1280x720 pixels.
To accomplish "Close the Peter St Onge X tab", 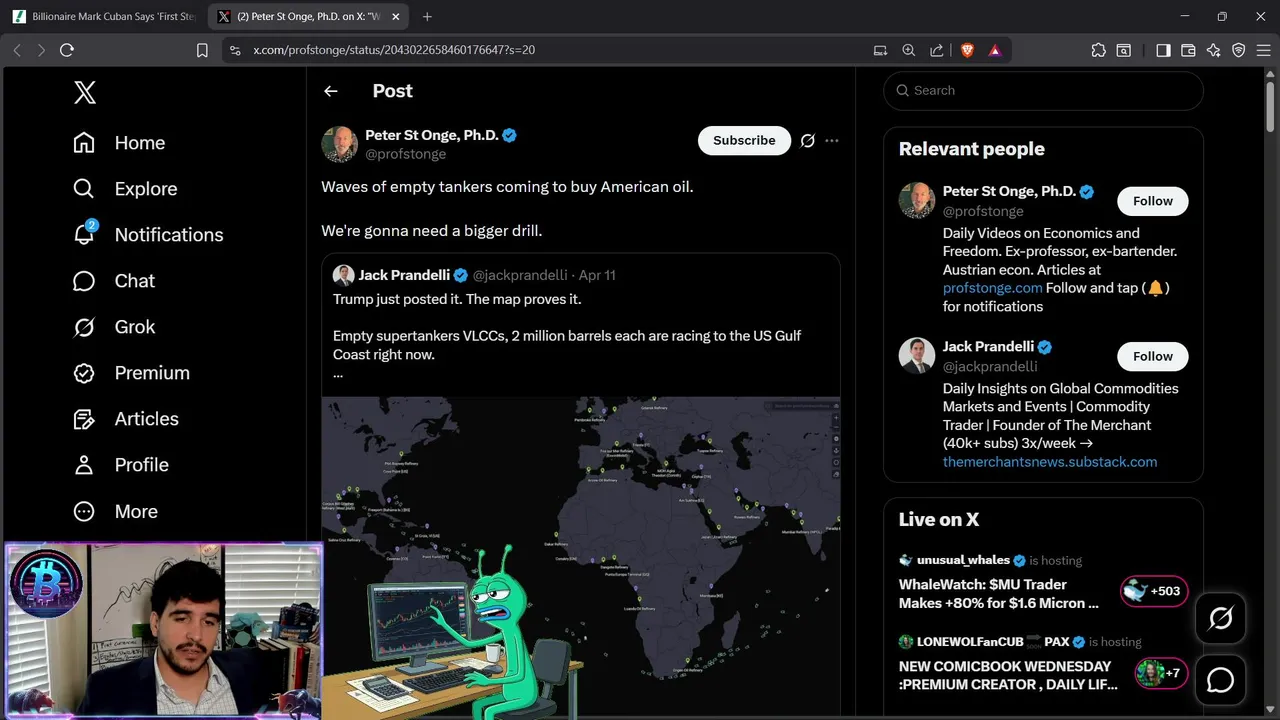I will click(x=396, y=17).
